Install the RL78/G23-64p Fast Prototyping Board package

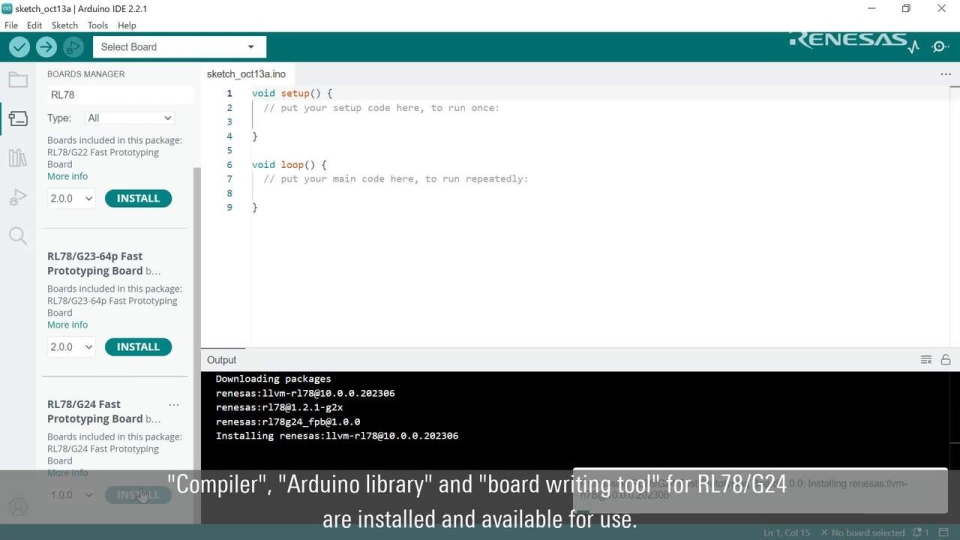click(x=138, y=347)
